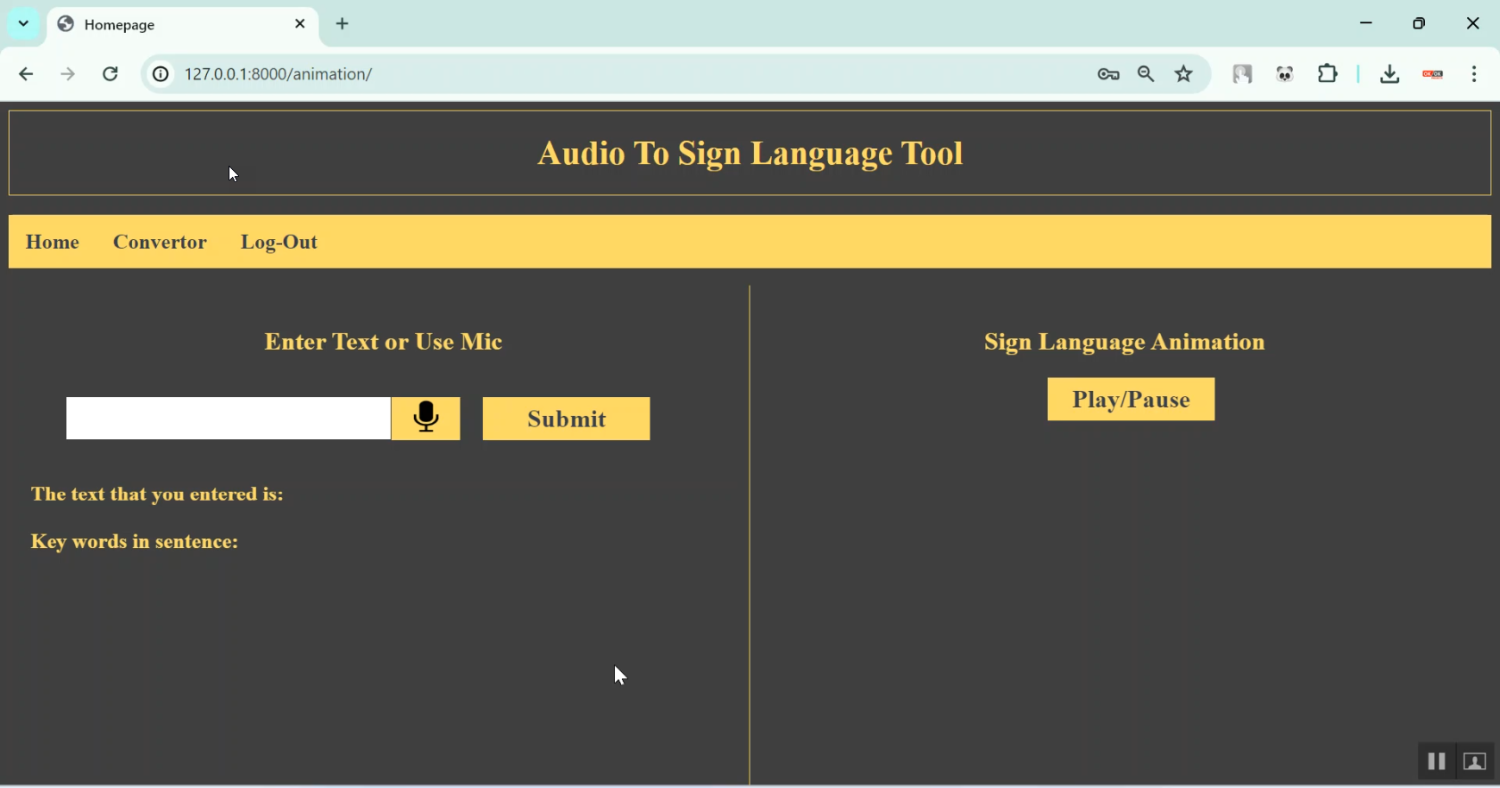Go to the Convertor page
1500x788 pixels.
coord(160,242)
